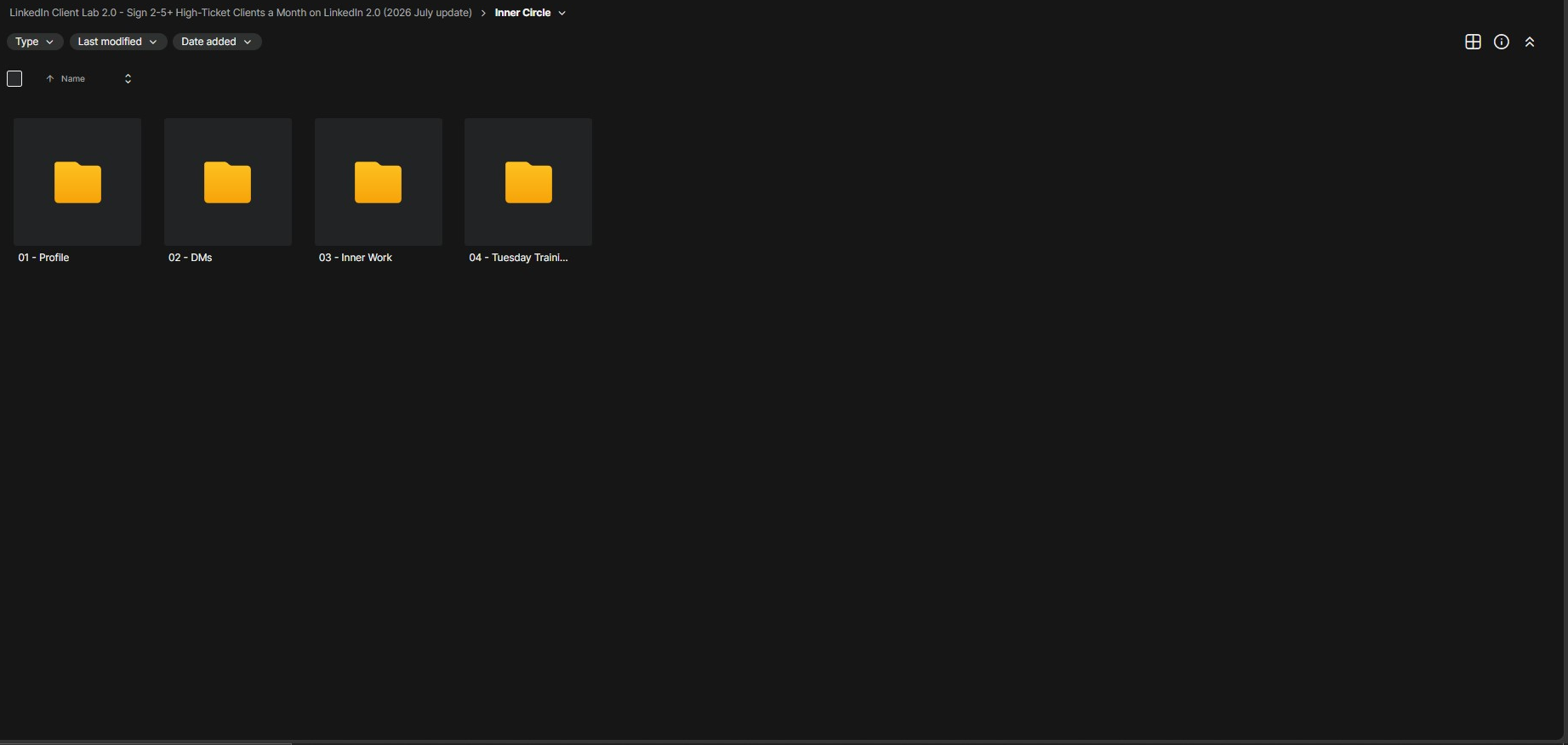Switch to grid layout view icon
1568x745 pixels.
coord(1473,42)
